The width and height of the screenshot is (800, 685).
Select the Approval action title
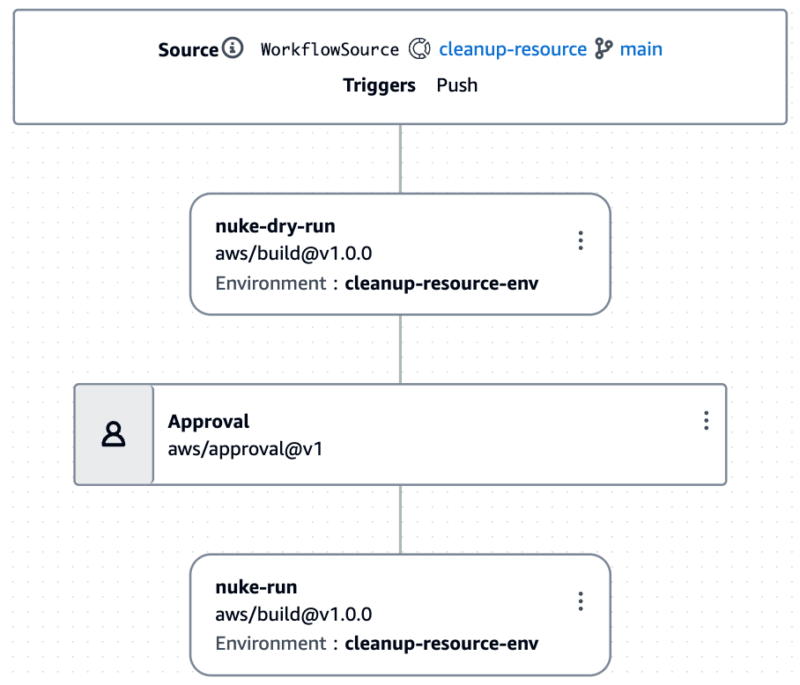[x=209, y=422]
